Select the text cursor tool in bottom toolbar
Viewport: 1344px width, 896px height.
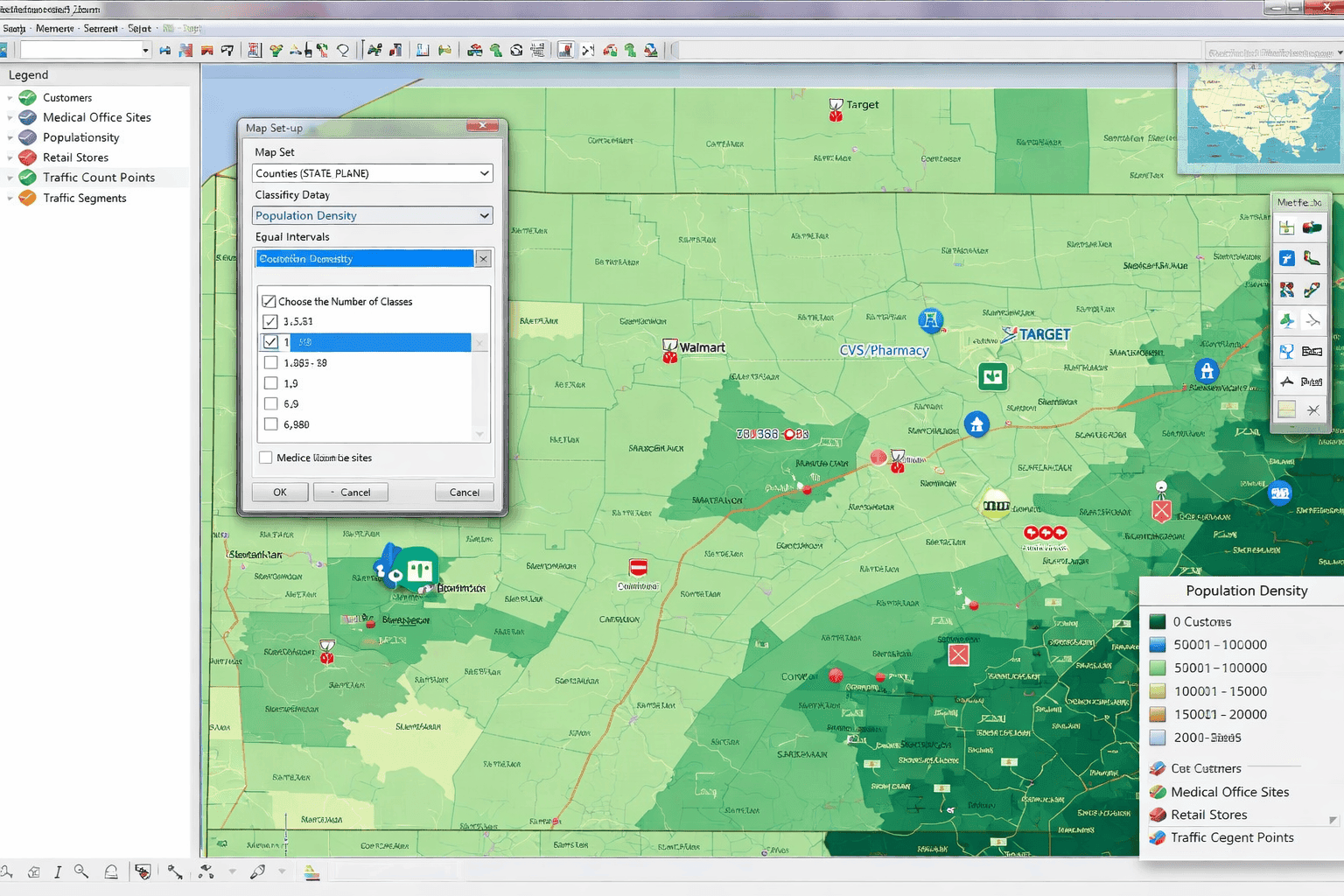coord(58,871)
